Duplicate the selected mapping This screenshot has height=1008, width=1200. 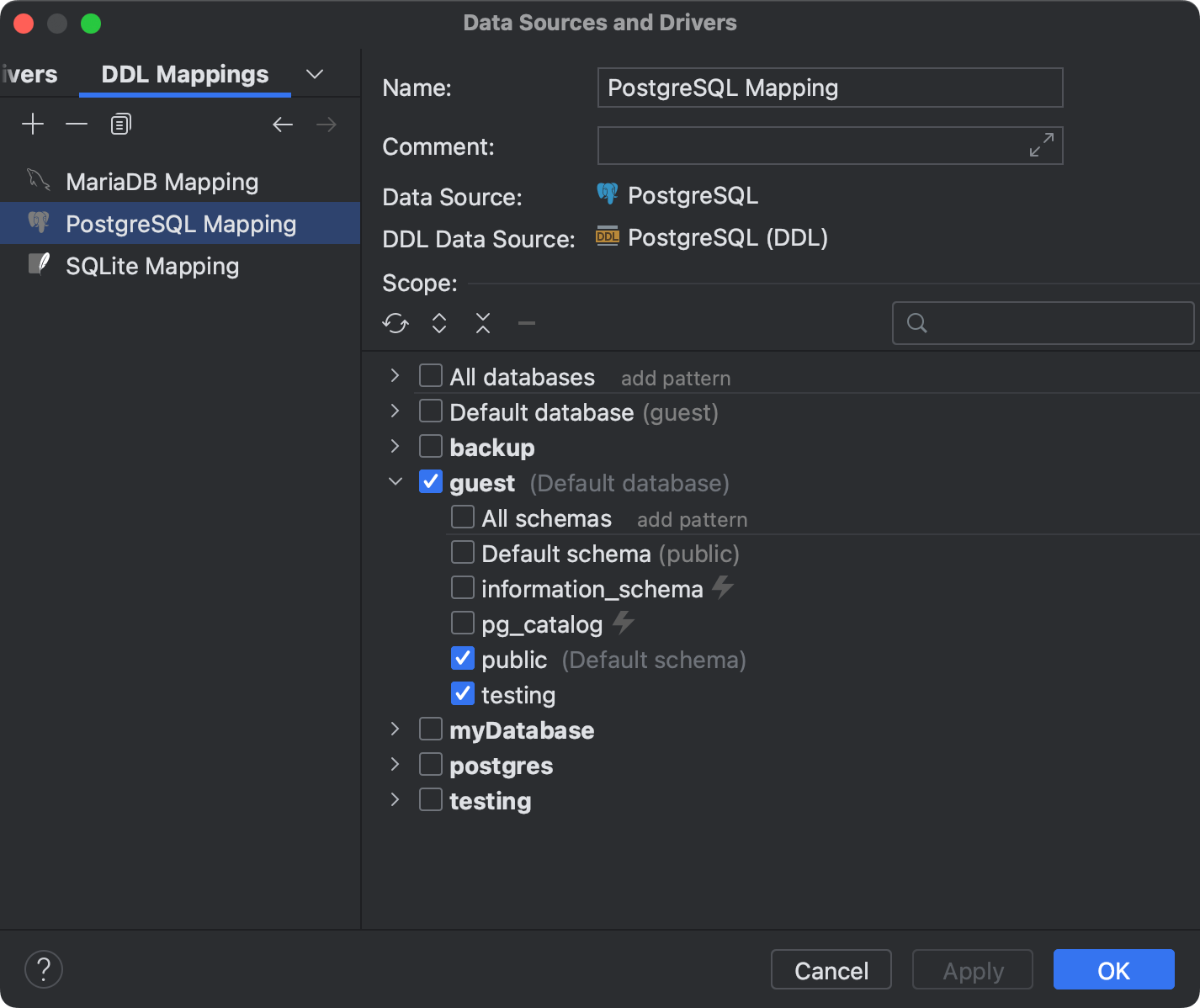pos(119,124)
